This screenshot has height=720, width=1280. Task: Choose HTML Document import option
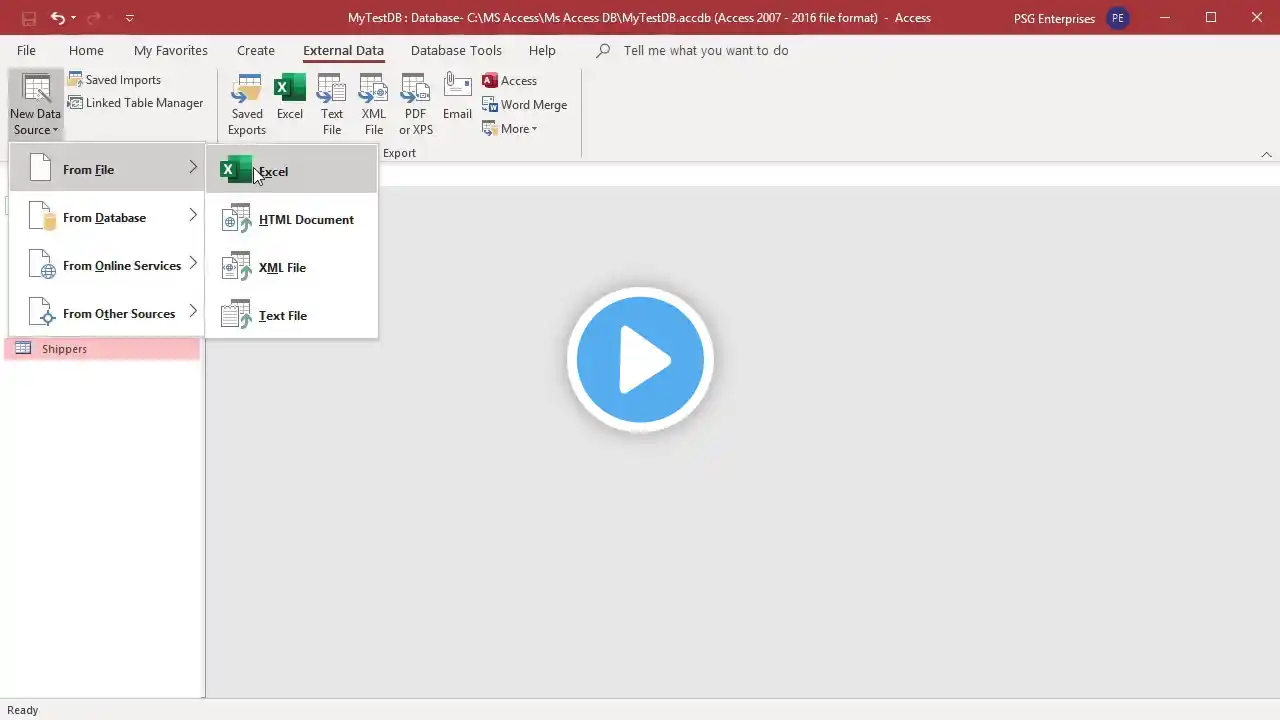292,219
